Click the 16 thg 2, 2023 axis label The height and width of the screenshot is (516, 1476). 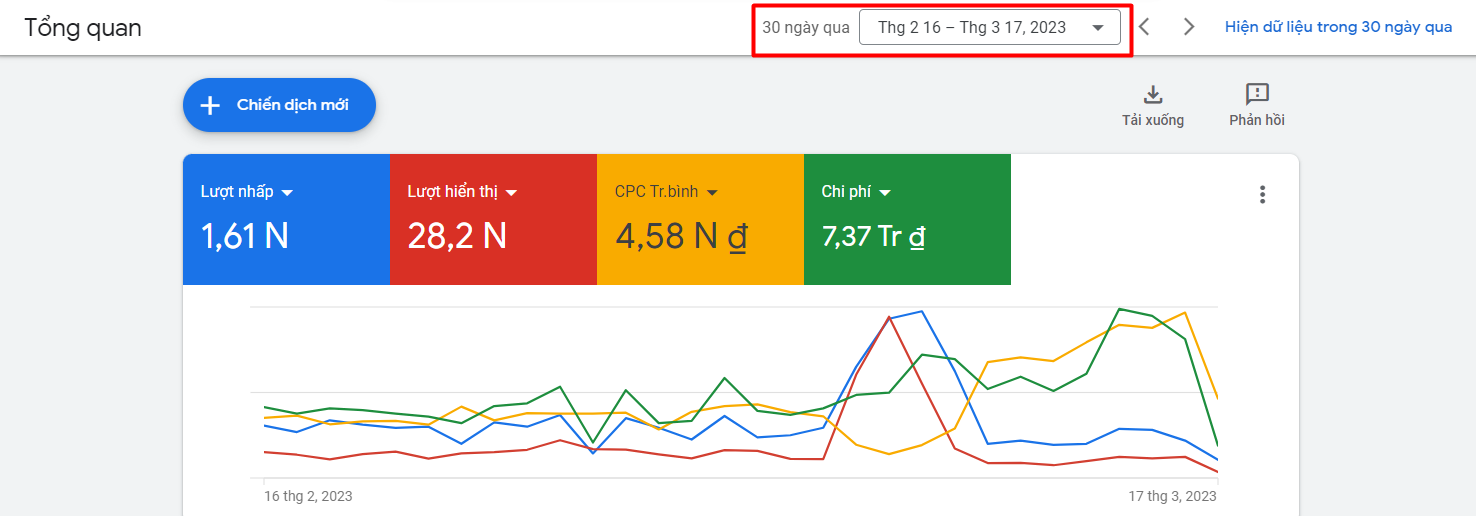(x=308, y=496)
